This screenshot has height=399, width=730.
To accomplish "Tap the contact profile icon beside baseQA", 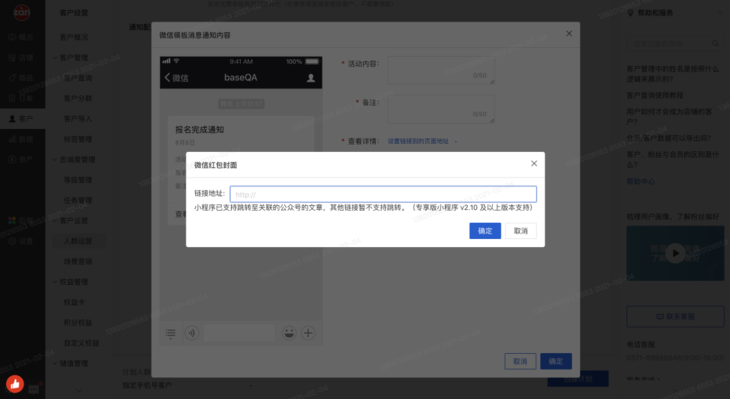I will click(311, 78).
